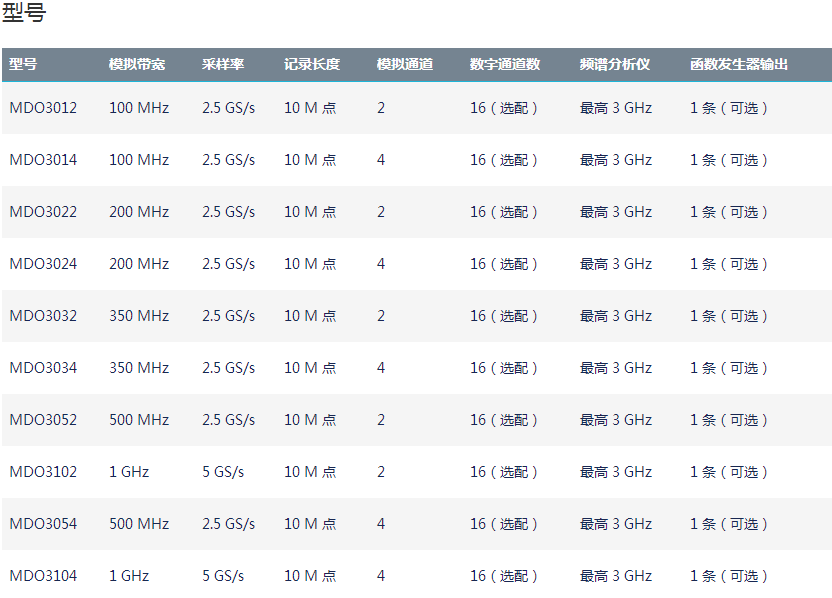Click 1 条（可选）in the MDO3032 row

click(x=729, y=316)
